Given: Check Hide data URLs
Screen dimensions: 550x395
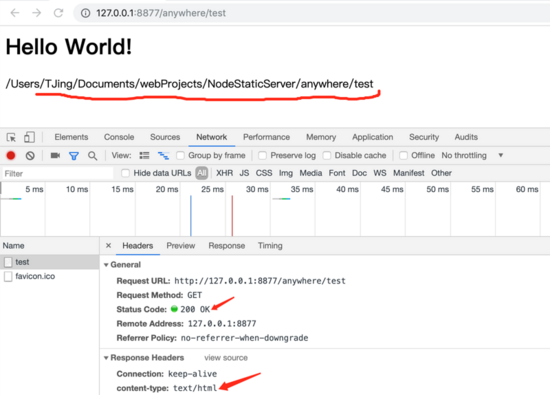Looking at the screenshot, I should (125, 173).
